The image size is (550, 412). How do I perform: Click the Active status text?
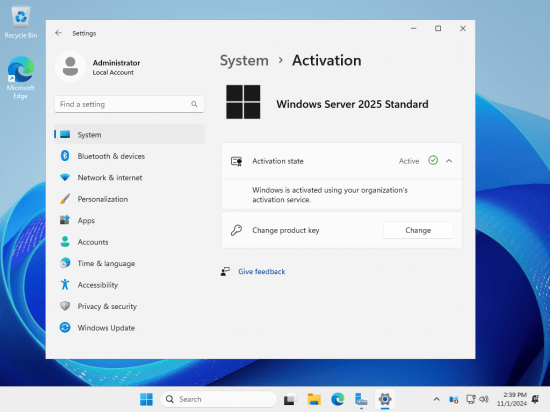[x=409, y=161]
